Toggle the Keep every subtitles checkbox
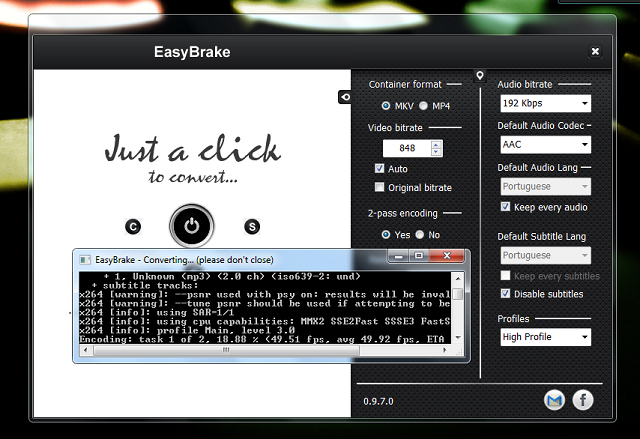This screenshot has height=439, width=640. click(x=505, y=275)
